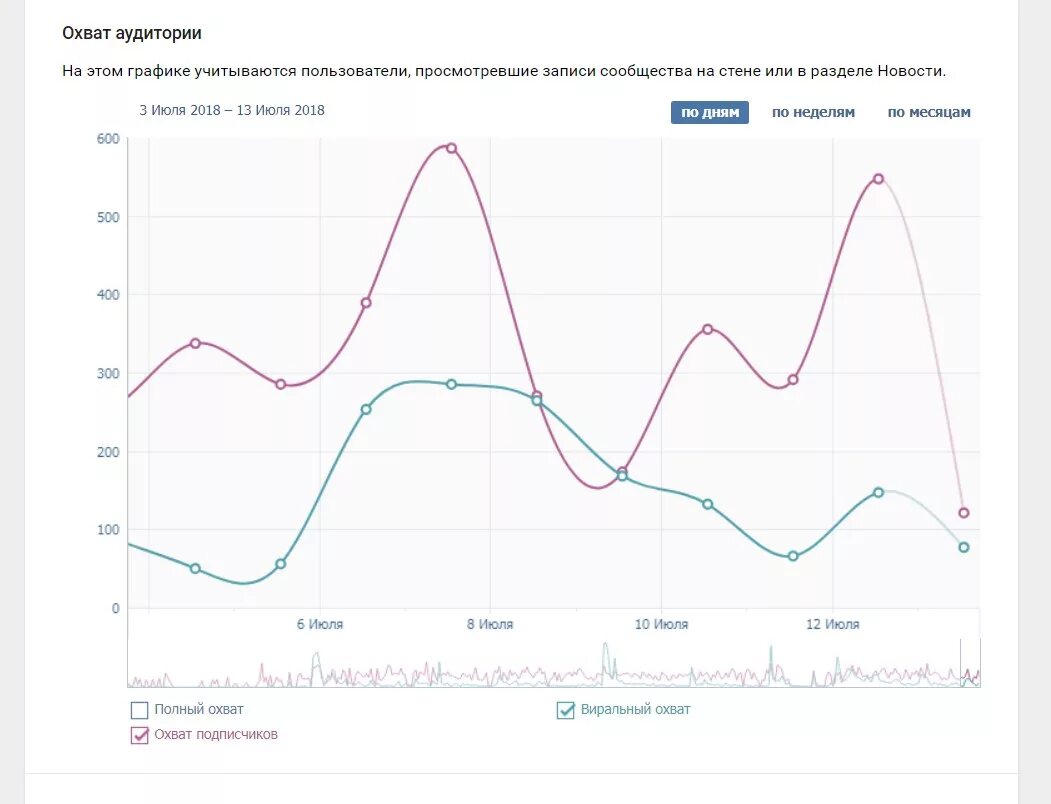1051x804 pixels.
Task: Click the pink peak point near 550
Action: (x=878, y=179)
